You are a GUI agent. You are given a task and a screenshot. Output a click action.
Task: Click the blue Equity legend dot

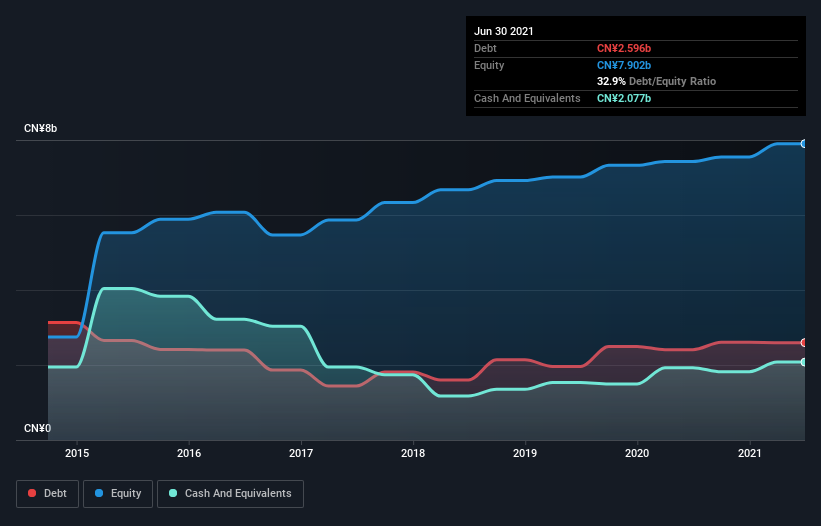click(x=99, y=493)
